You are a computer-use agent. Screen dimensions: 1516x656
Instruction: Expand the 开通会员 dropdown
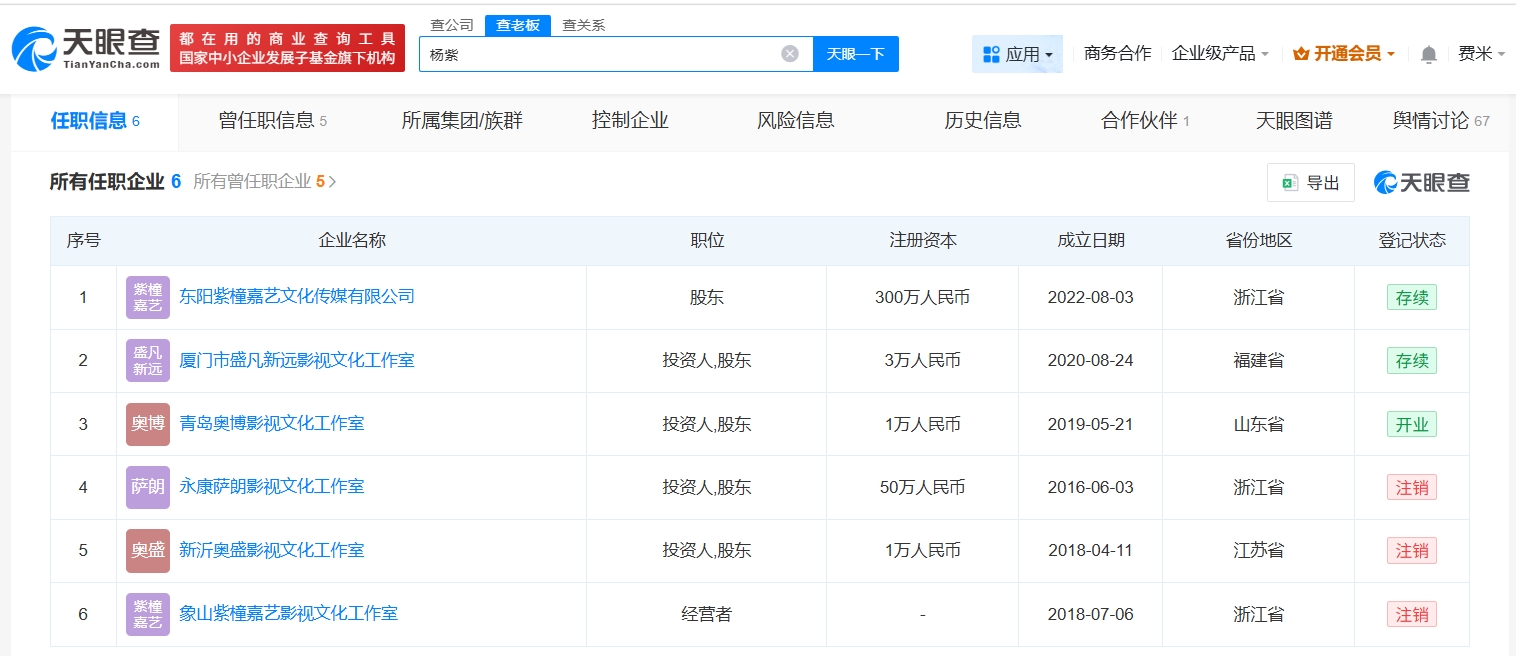coord(1344,53)
